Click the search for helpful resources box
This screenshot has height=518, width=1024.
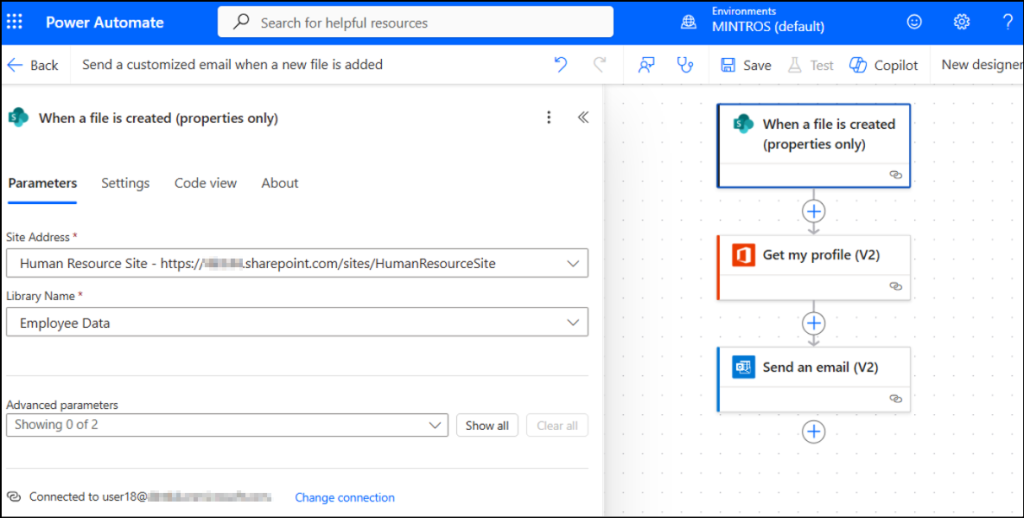coord(415,22)
